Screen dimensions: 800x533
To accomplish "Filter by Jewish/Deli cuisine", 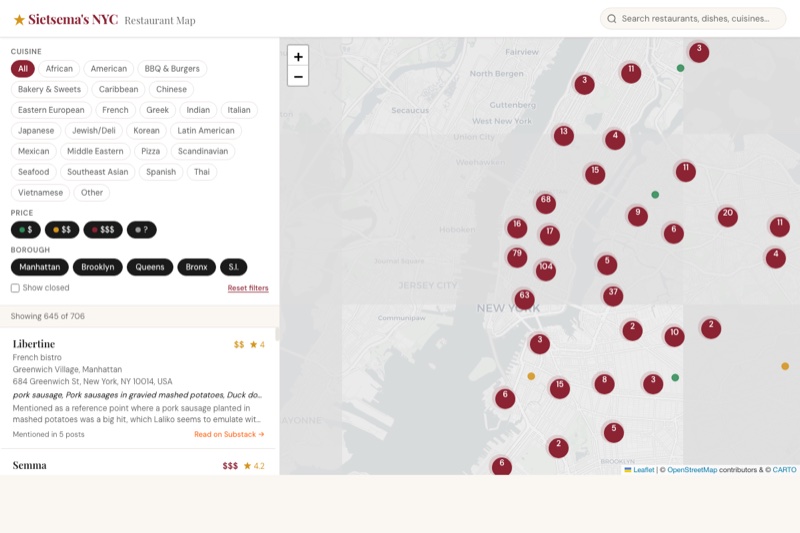I will (x=94, y=131).
